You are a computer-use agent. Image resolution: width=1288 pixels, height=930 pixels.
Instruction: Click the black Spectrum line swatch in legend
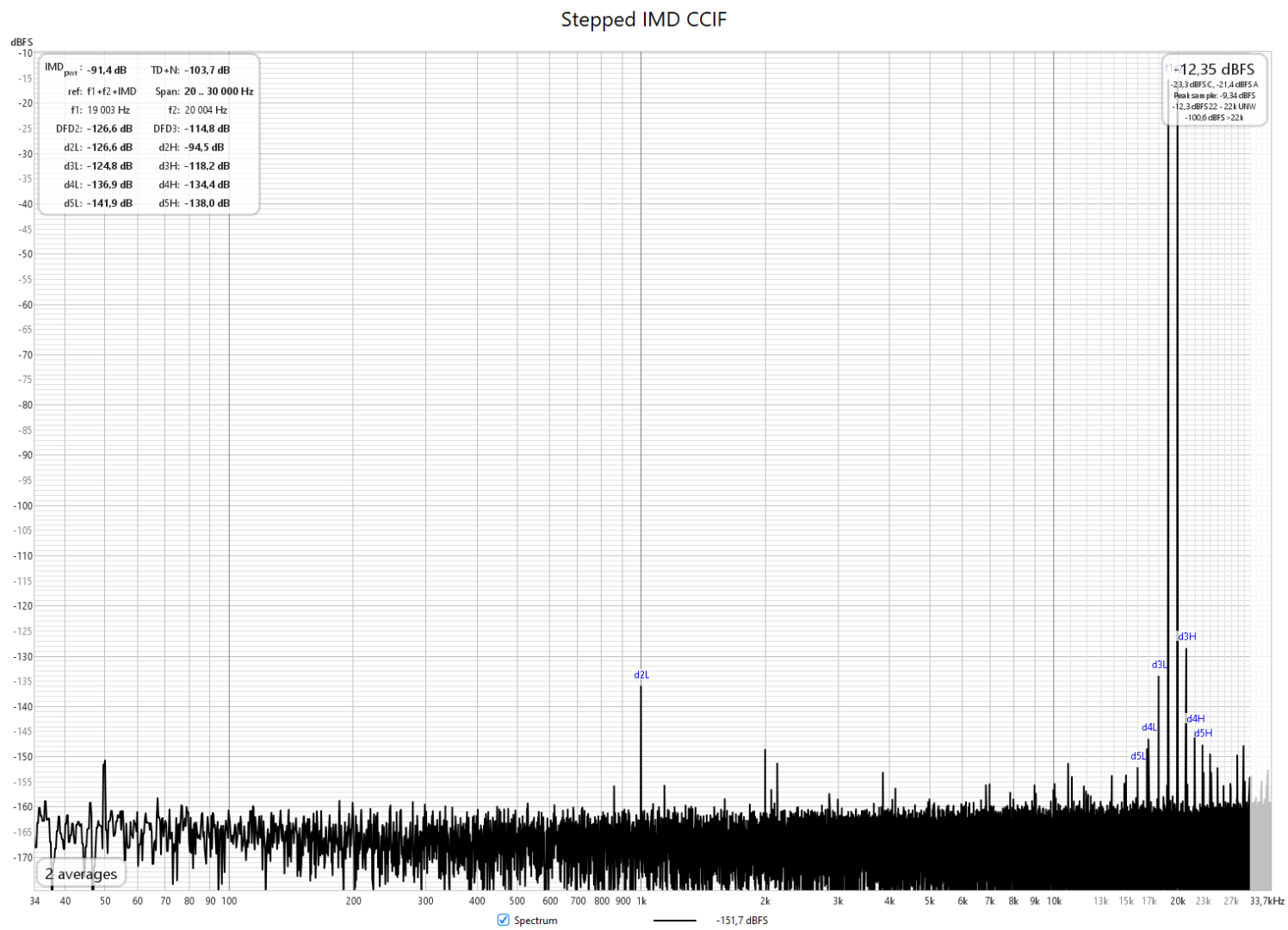[x=674, y=921]
